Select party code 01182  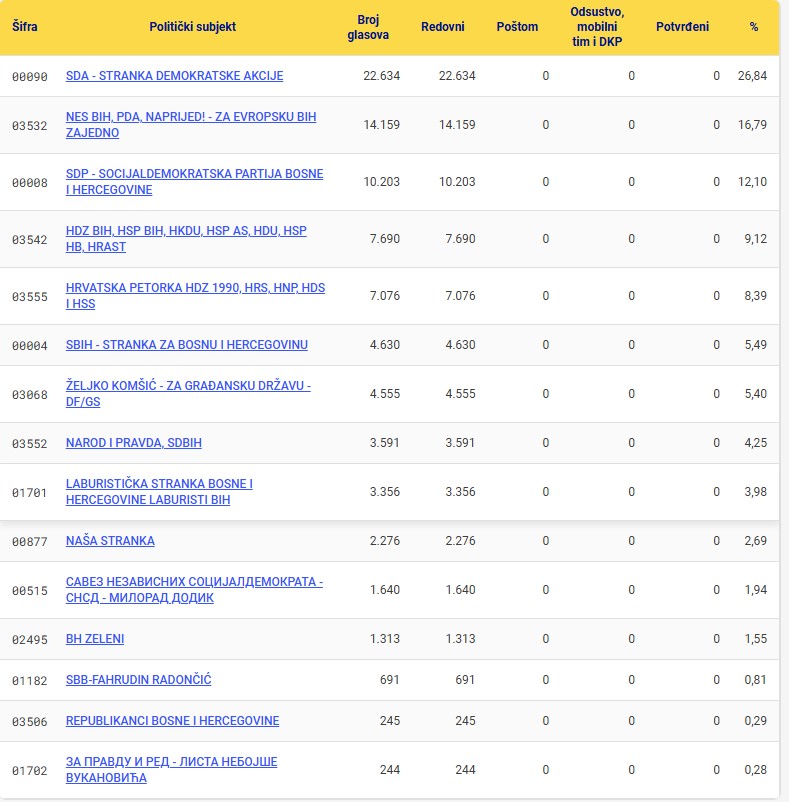click(x=30, y=681)
